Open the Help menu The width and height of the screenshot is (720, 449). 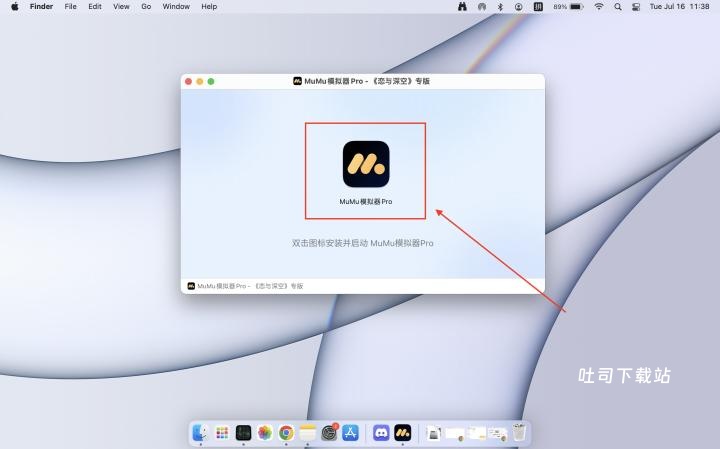point(209,6)
